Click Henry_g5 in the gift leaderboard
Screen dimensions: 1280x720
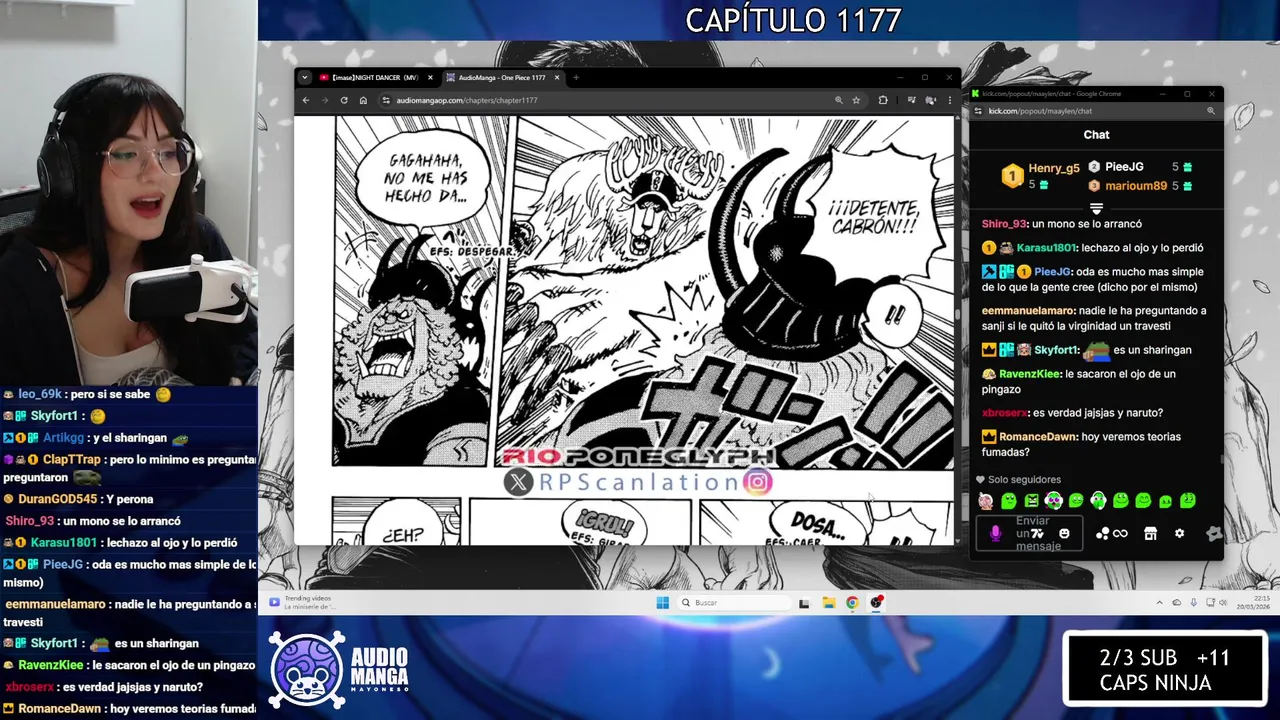click(x=1054, y=168)
